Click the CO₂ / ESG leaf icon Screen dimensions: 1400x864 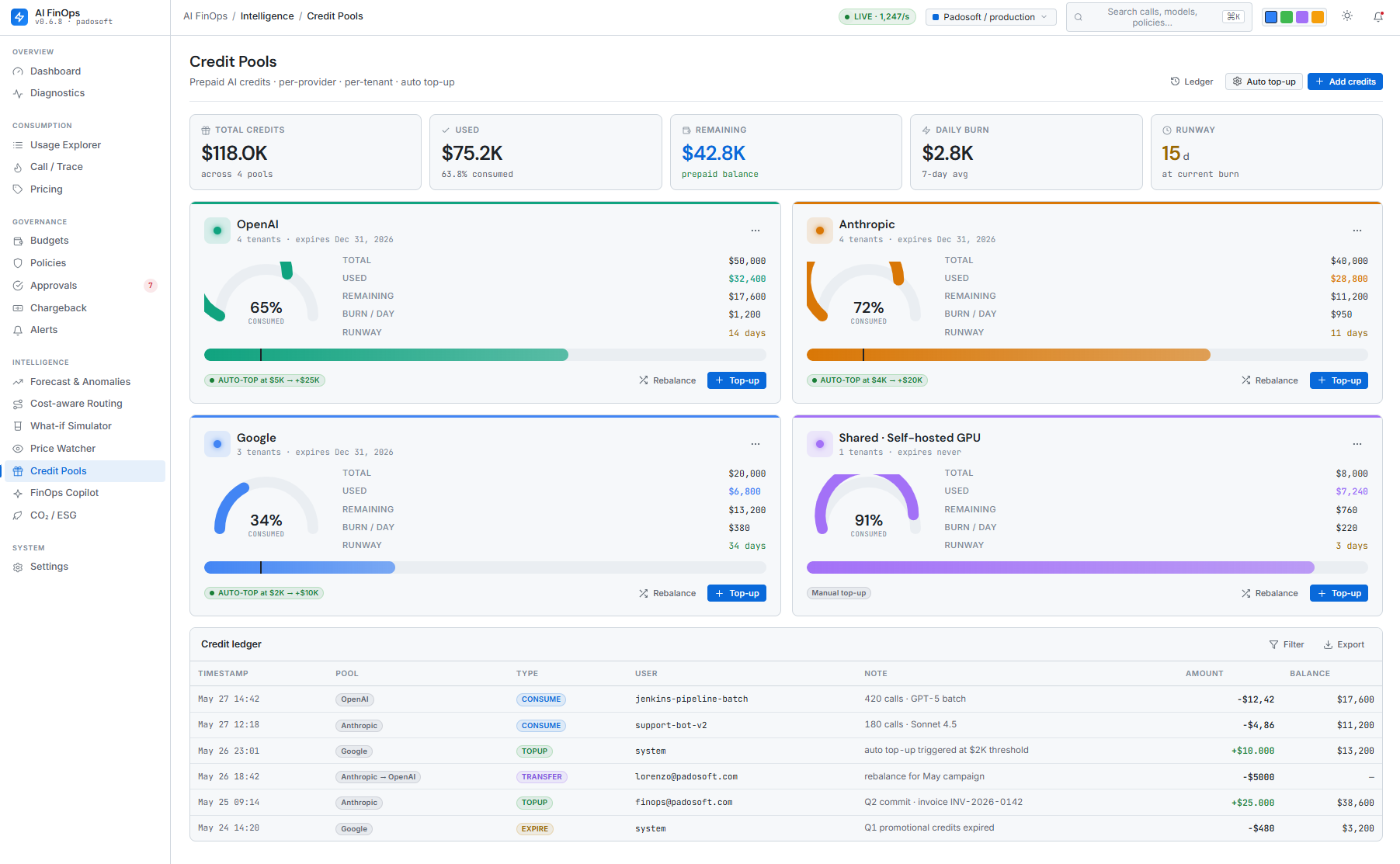(x=18, y=515)
